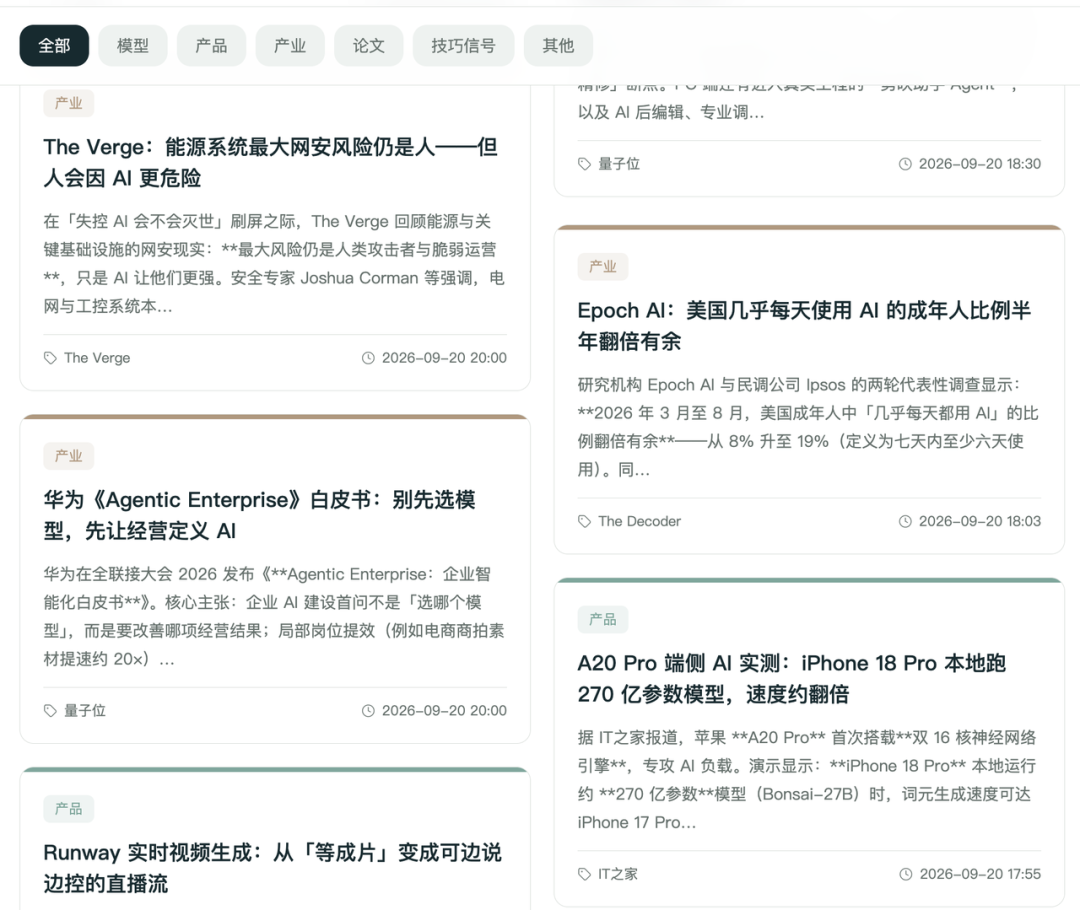Click tag icon beside The Decoder source

pos(584,521)
